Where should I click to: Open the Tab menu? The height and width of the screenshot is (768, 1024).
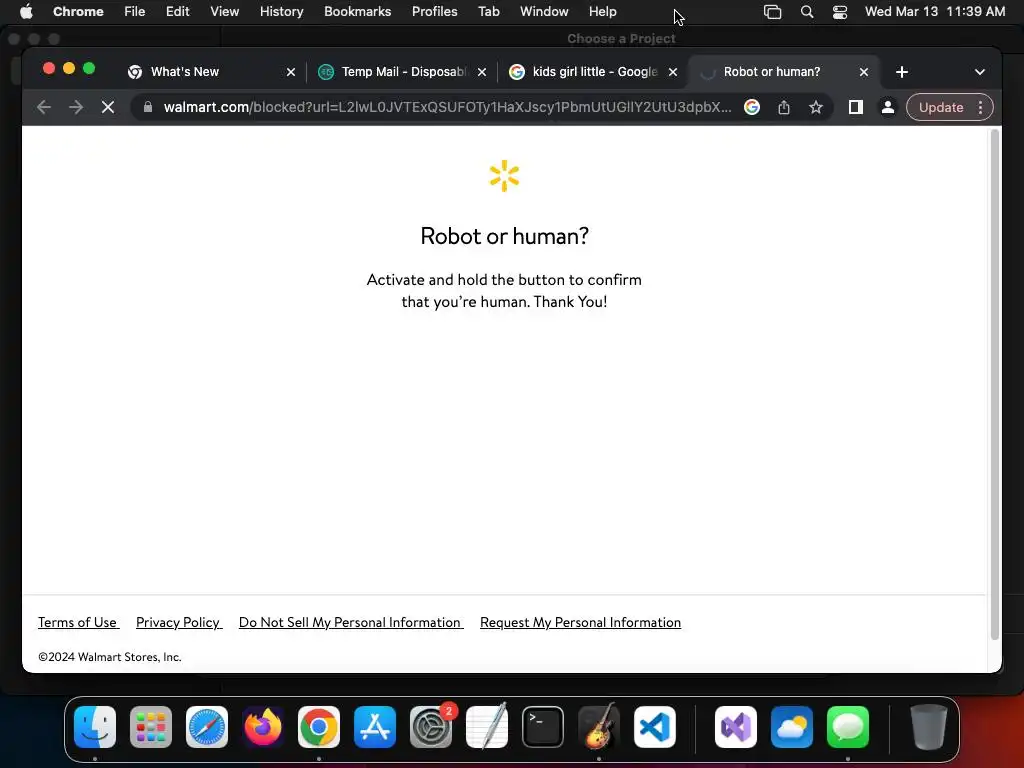[x=488, y=11]
